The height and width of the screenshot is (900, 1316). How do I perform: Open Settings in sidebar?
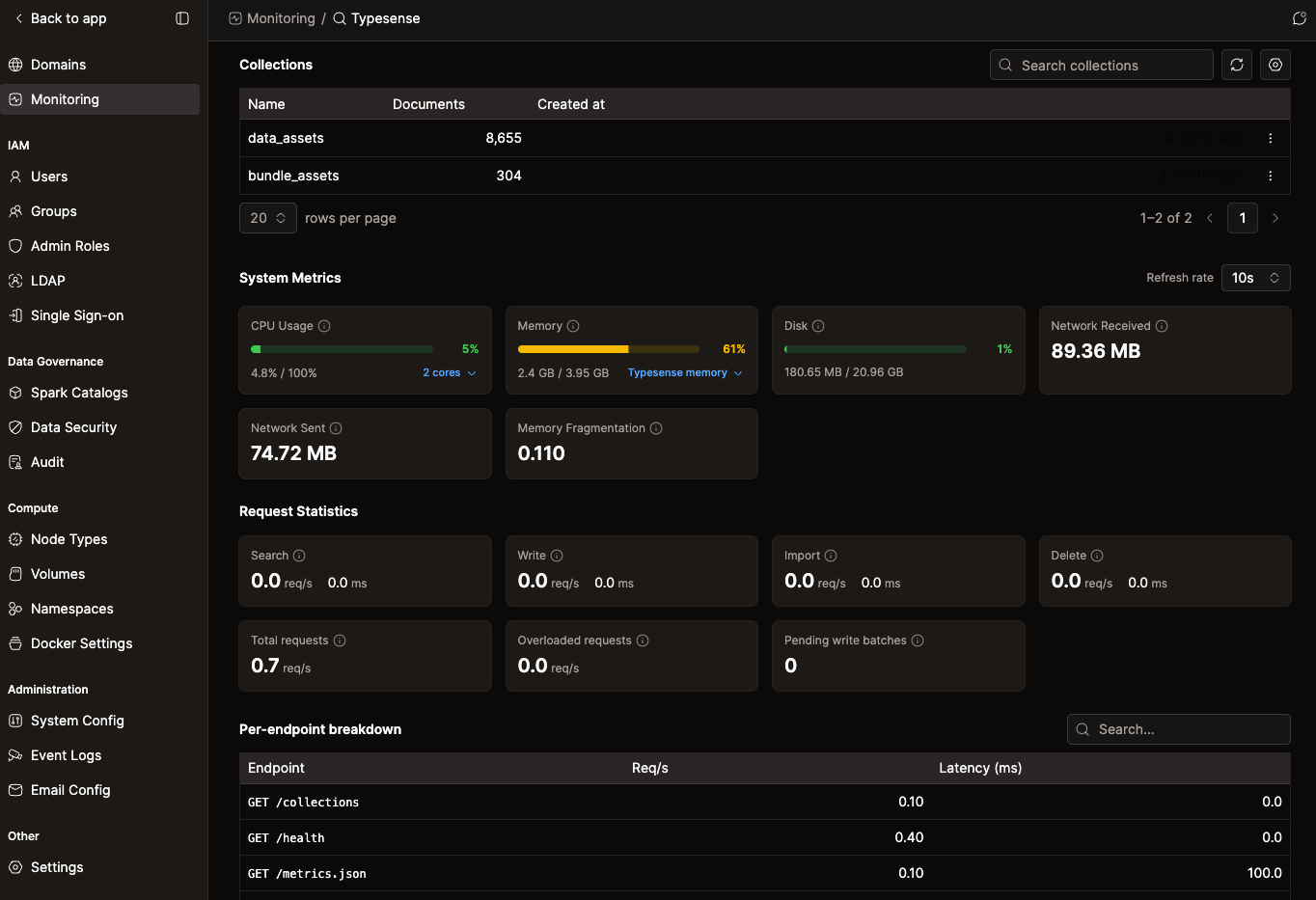(x=100, y=867)
